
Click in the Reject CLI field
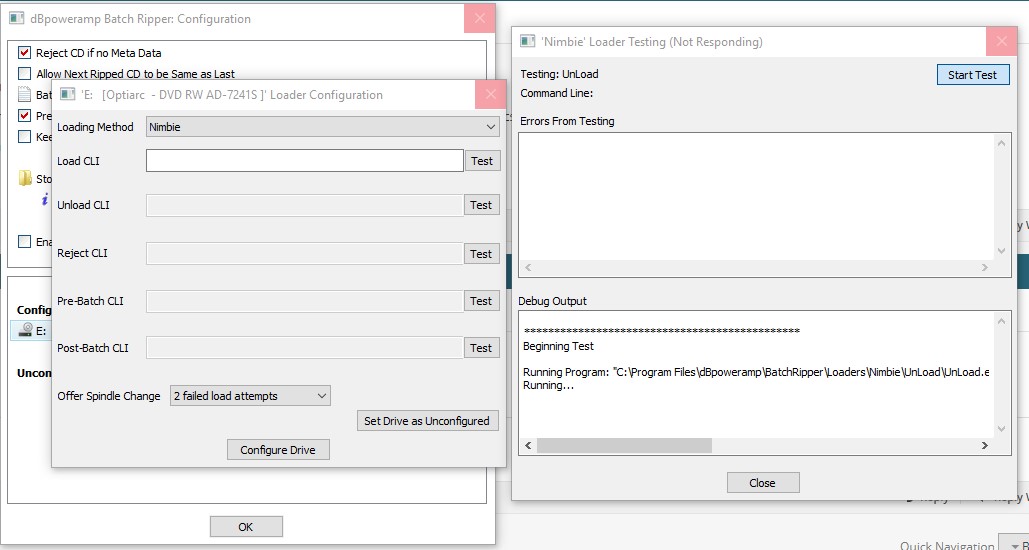tap(304, 253)
